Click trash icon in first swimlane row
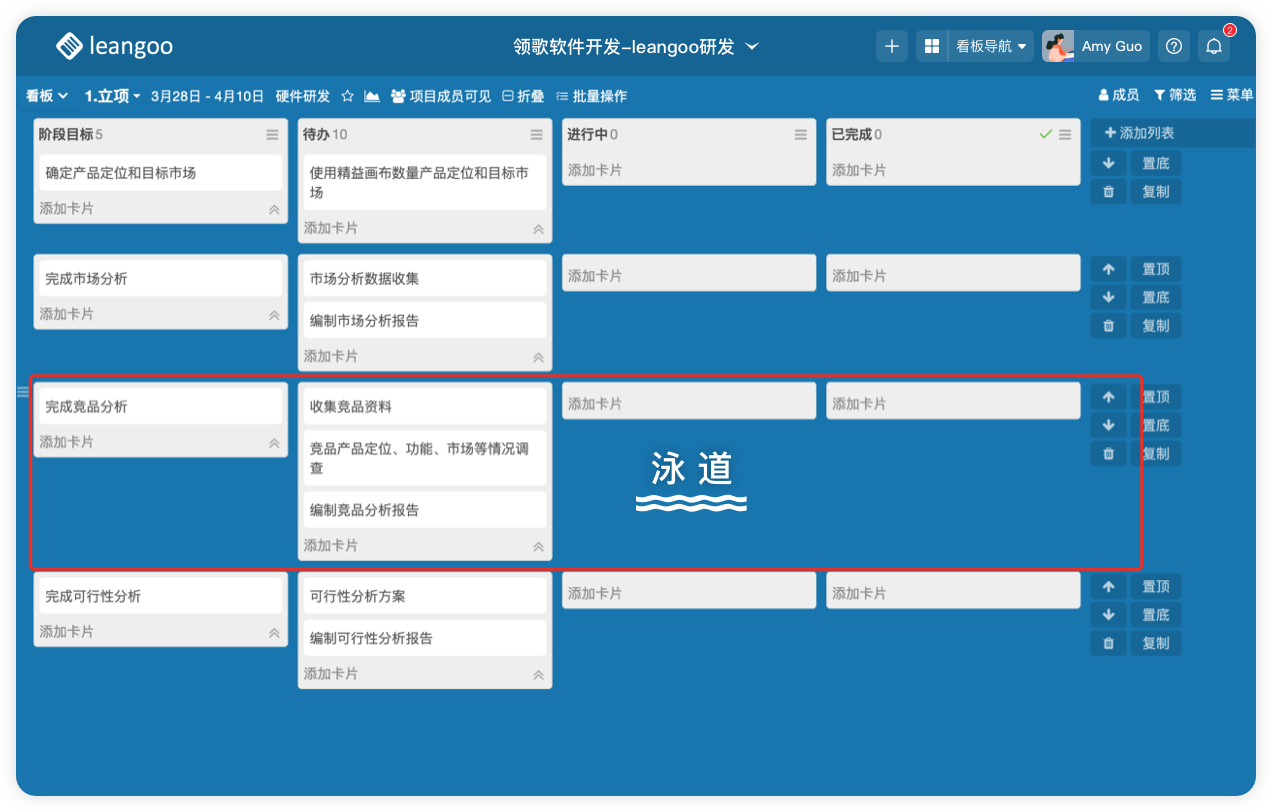 1108,191
